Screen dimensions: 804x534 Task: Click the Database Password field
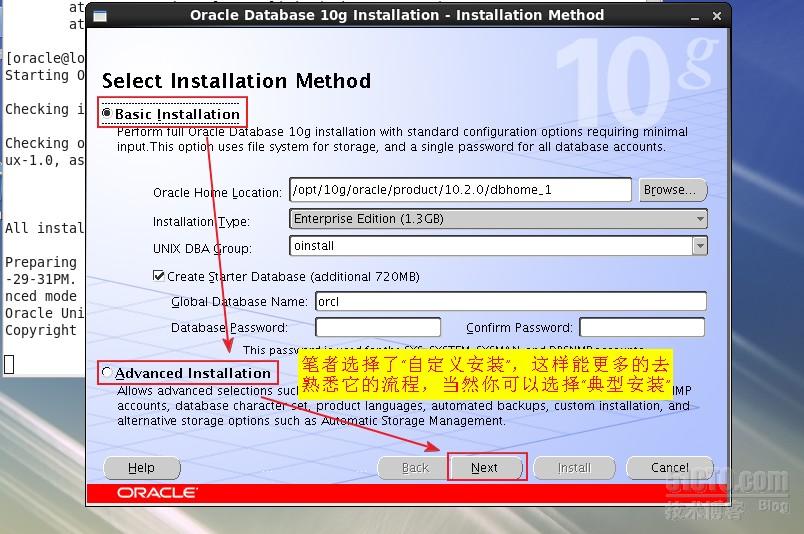378,327
